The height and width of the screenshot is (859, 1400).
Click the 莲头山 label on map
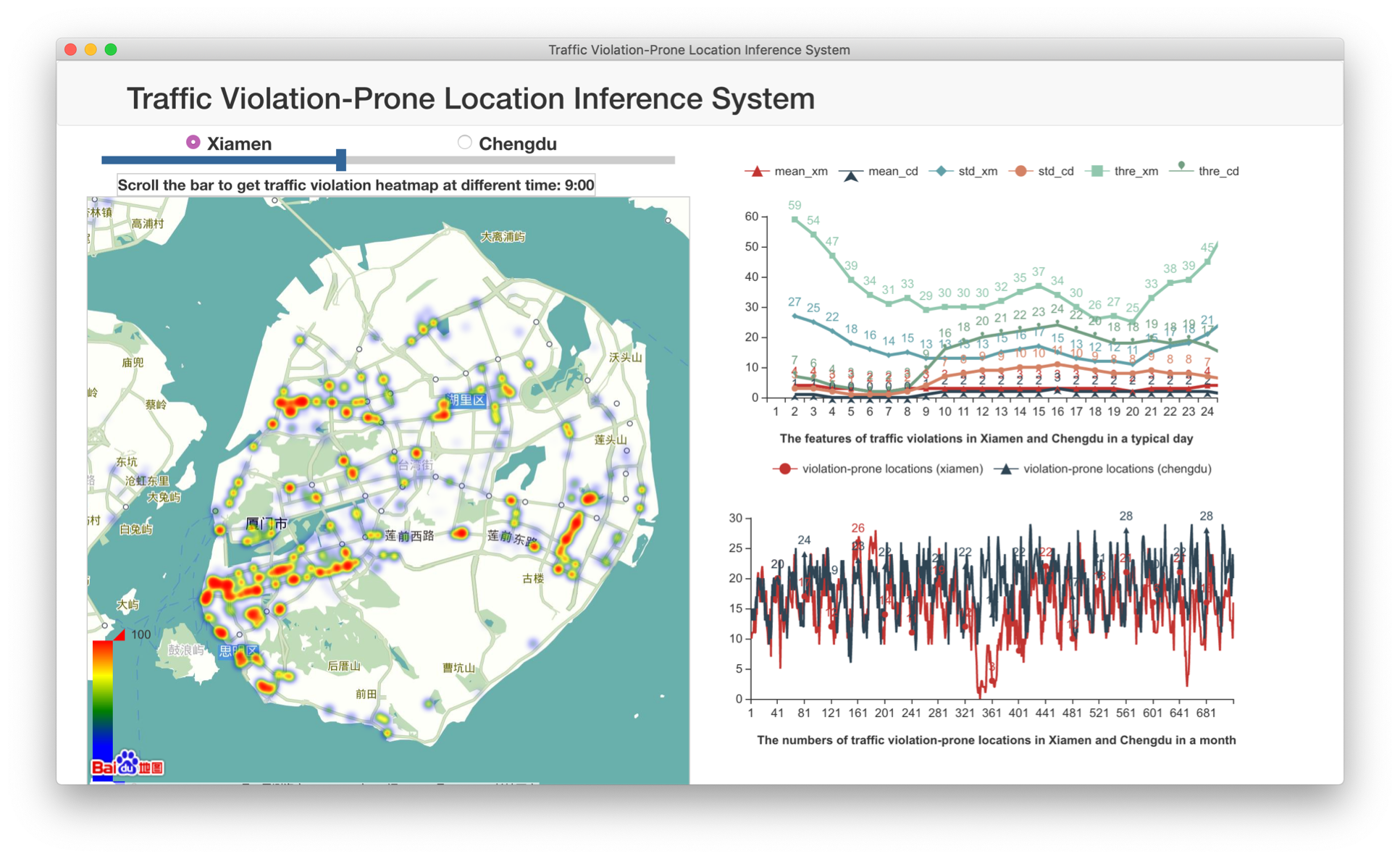pyautogui.click(x=611, y=440)
